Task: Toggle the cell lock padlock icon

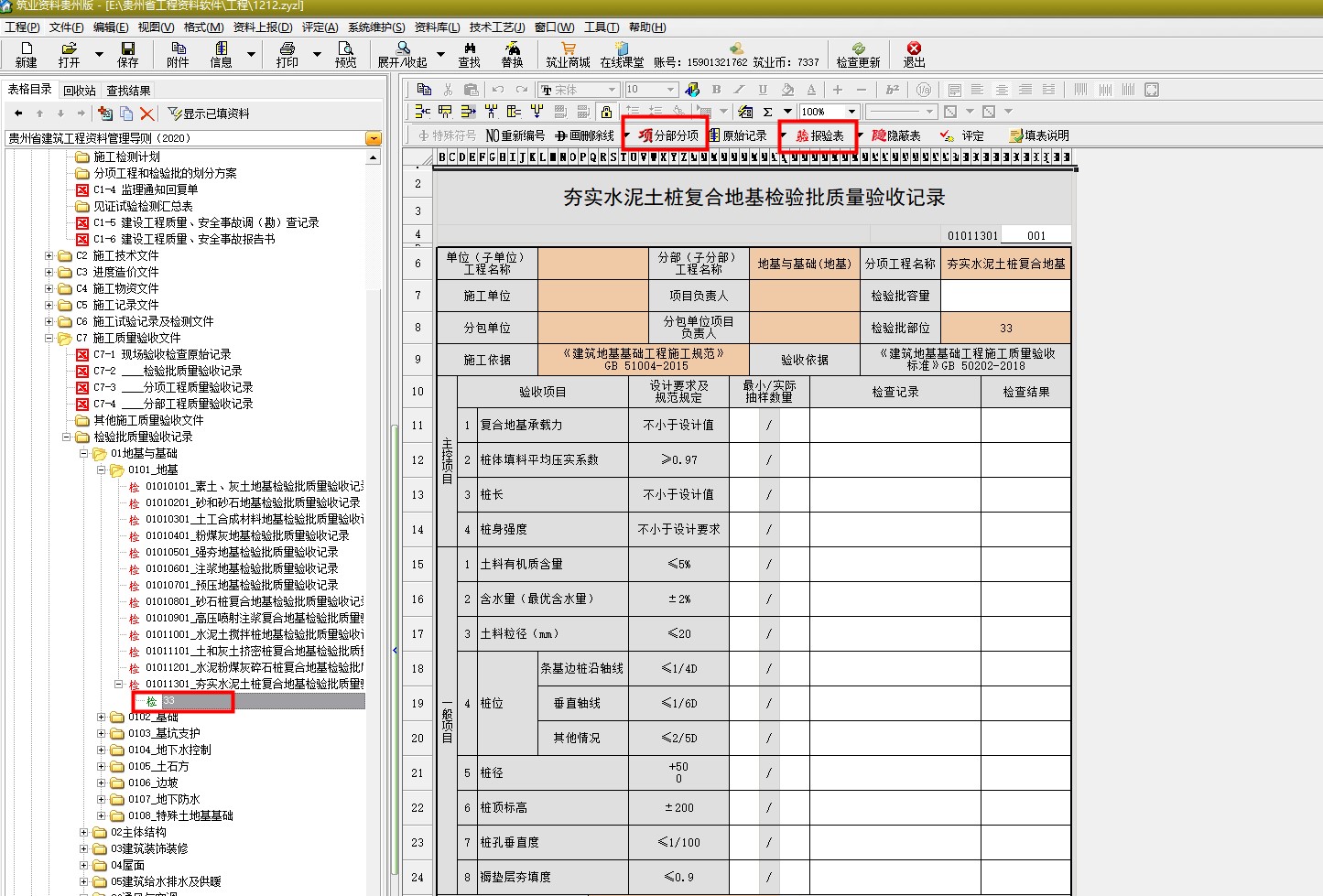Action: click(x=606, y=112)
